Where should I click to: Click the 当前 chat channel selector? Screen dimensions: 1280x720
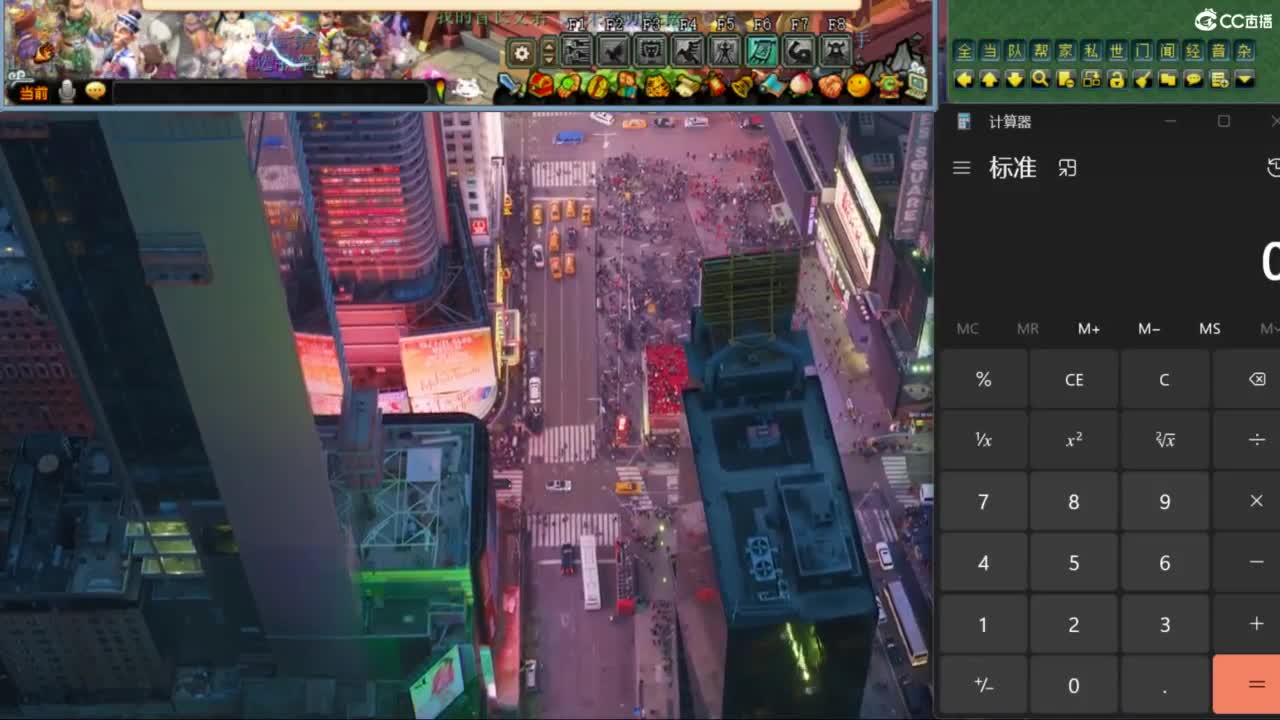[x=32, y=93]
